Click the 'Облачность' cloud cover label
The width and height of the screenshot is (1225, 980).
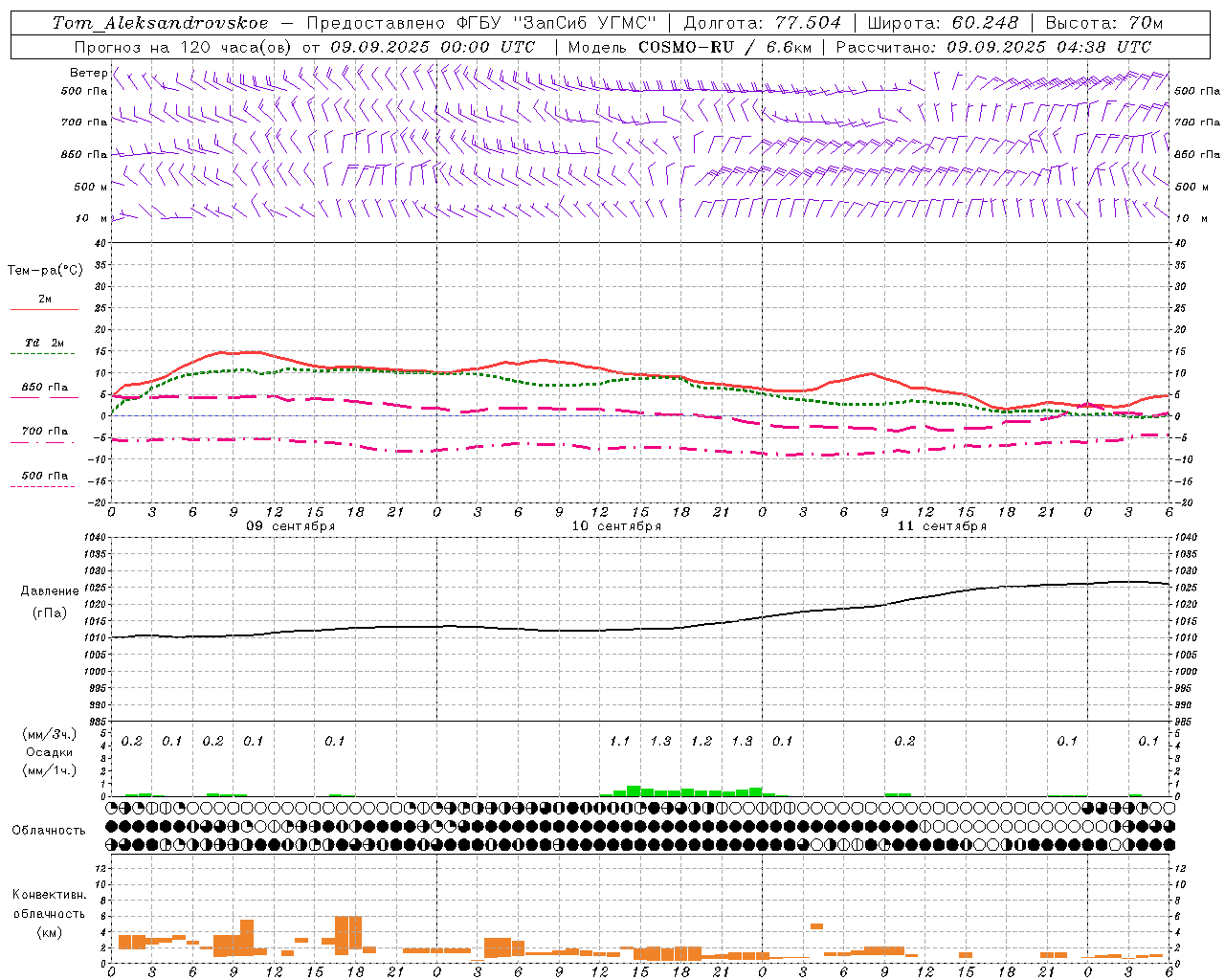(49, 831)
